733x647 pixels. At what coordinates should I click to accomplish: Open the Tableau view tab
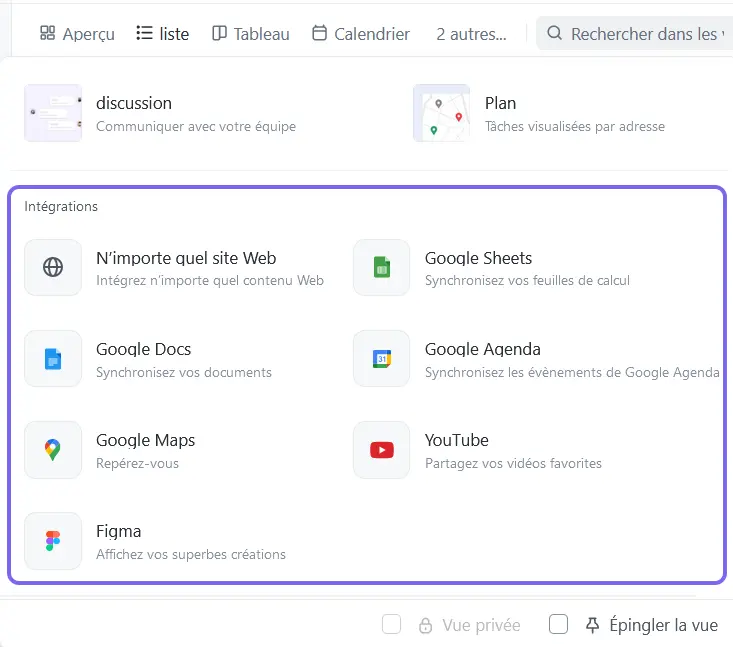click(251, 34)
